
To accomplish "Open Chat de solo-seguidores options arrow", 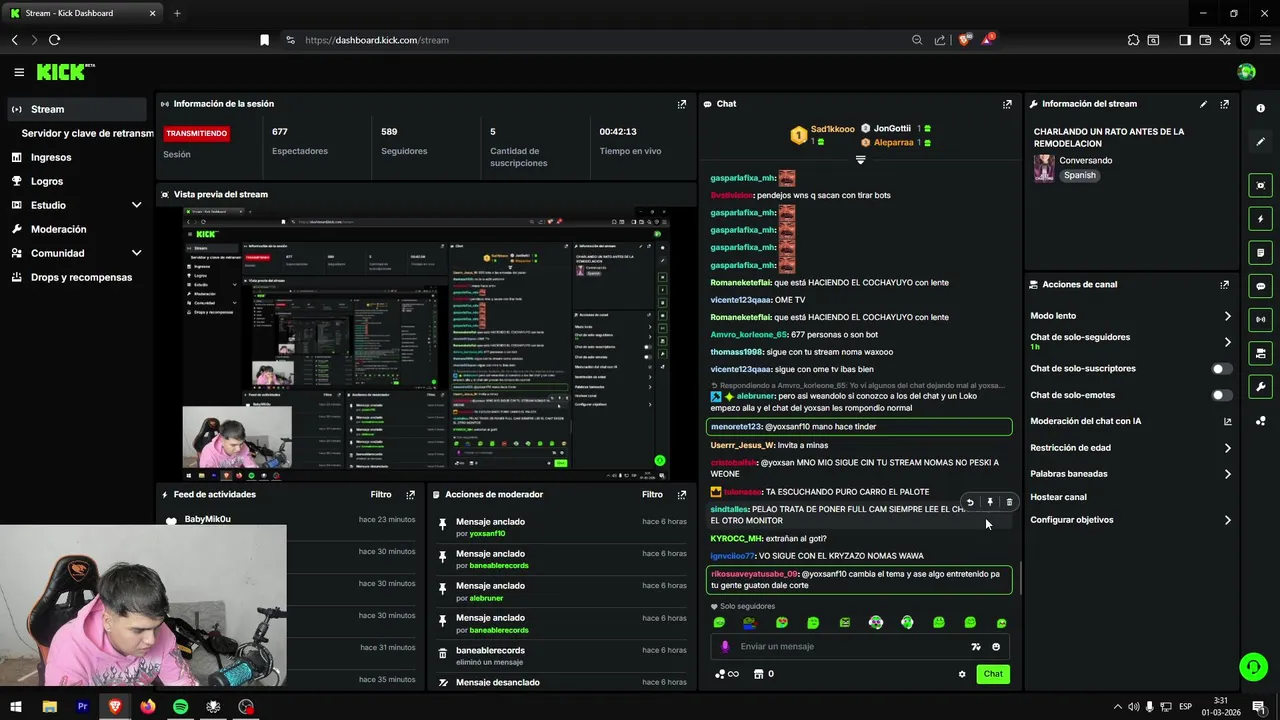I will (x=1227, y=342).
